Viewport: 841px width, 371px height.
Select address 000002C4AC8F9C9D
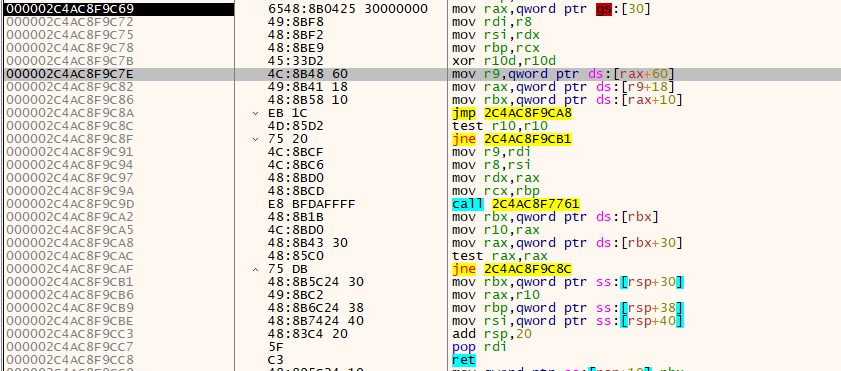70,204
